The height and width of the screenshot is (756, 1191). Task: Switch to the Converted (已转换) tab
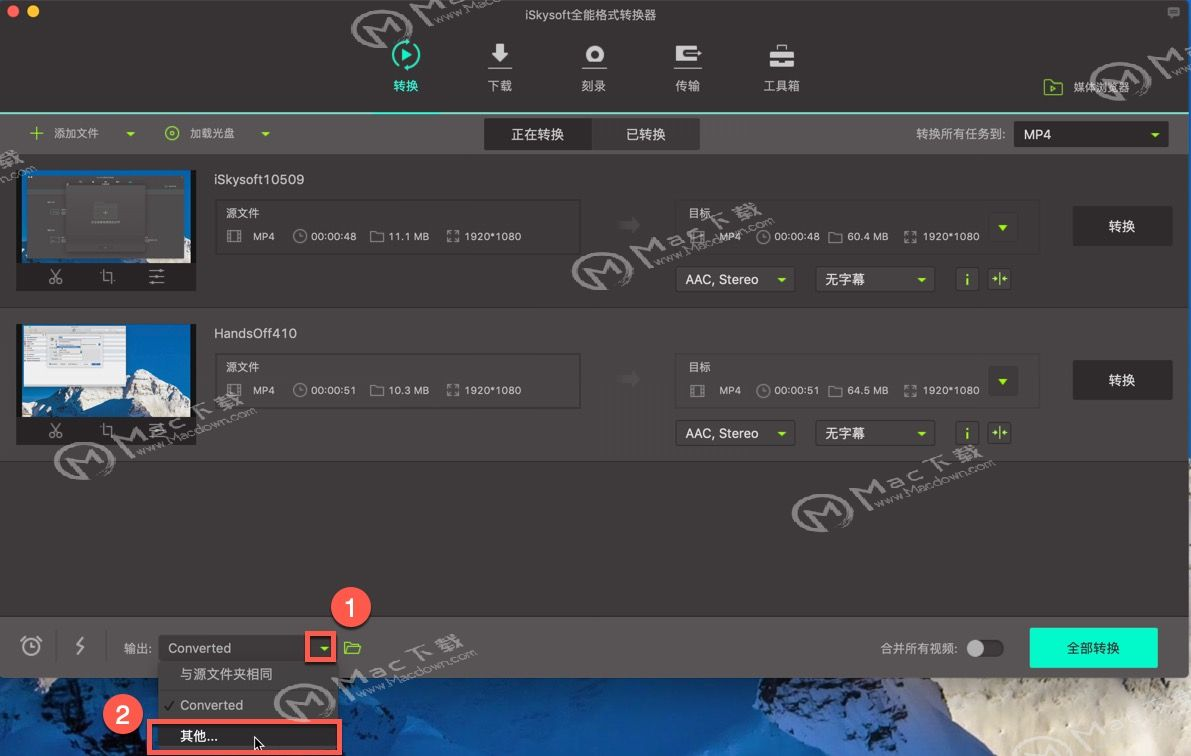(646, 134)
